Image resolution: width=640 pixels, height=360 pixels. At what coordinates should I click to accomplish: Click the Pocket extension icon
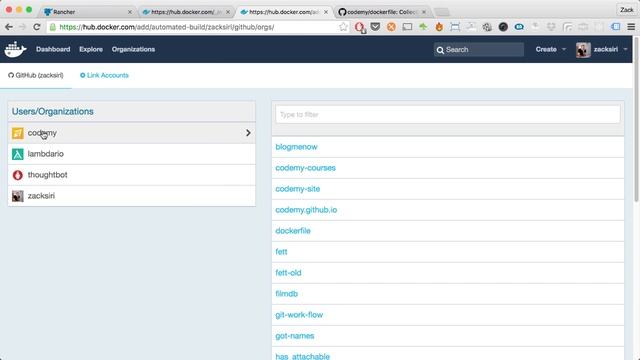tap(375, 27)
